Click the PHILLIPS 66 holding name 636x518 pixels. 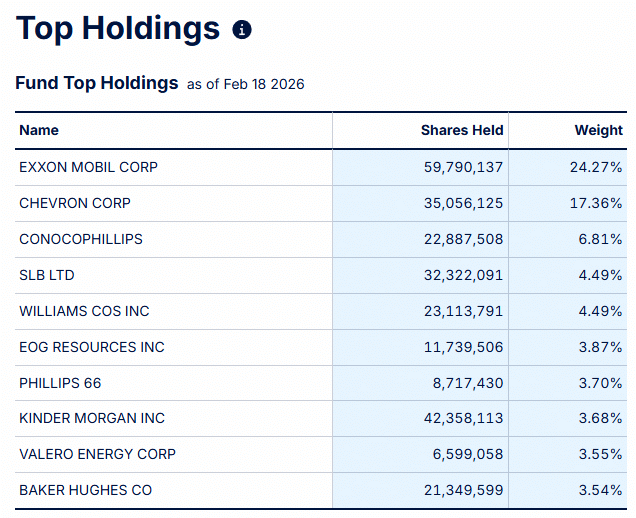[x=60, y=383]
